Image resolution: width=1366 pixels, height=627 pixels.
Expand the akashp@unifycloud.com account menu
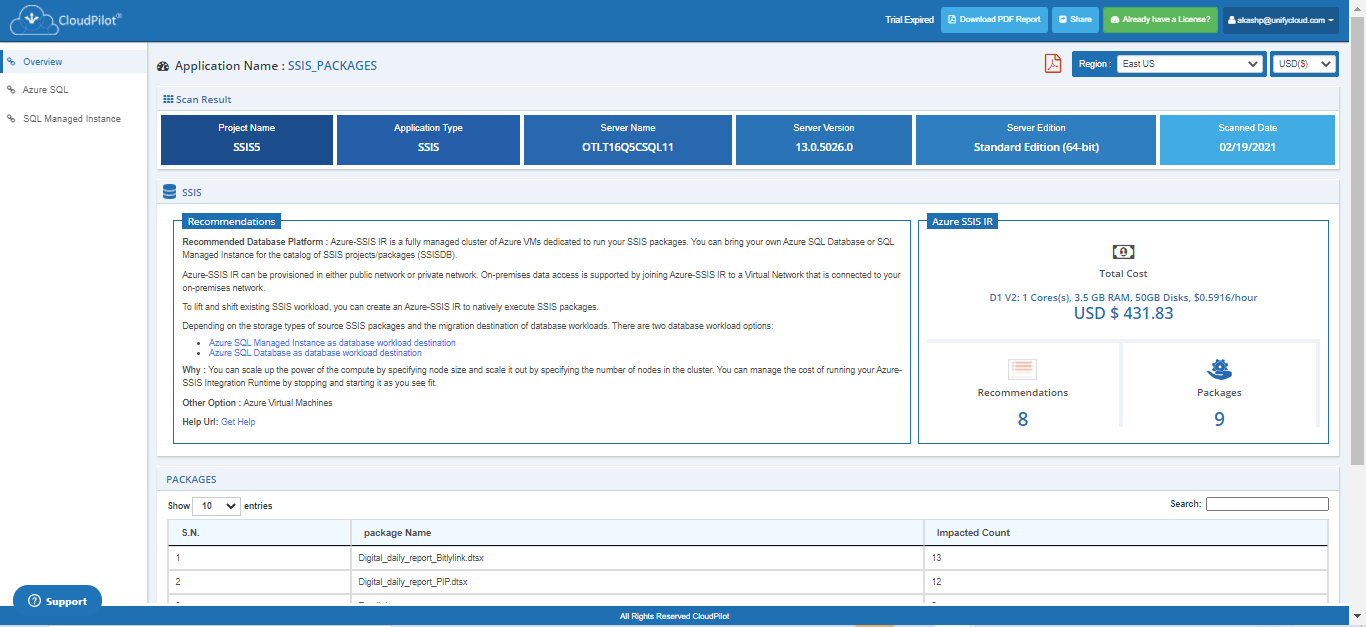coord(1280,20)
